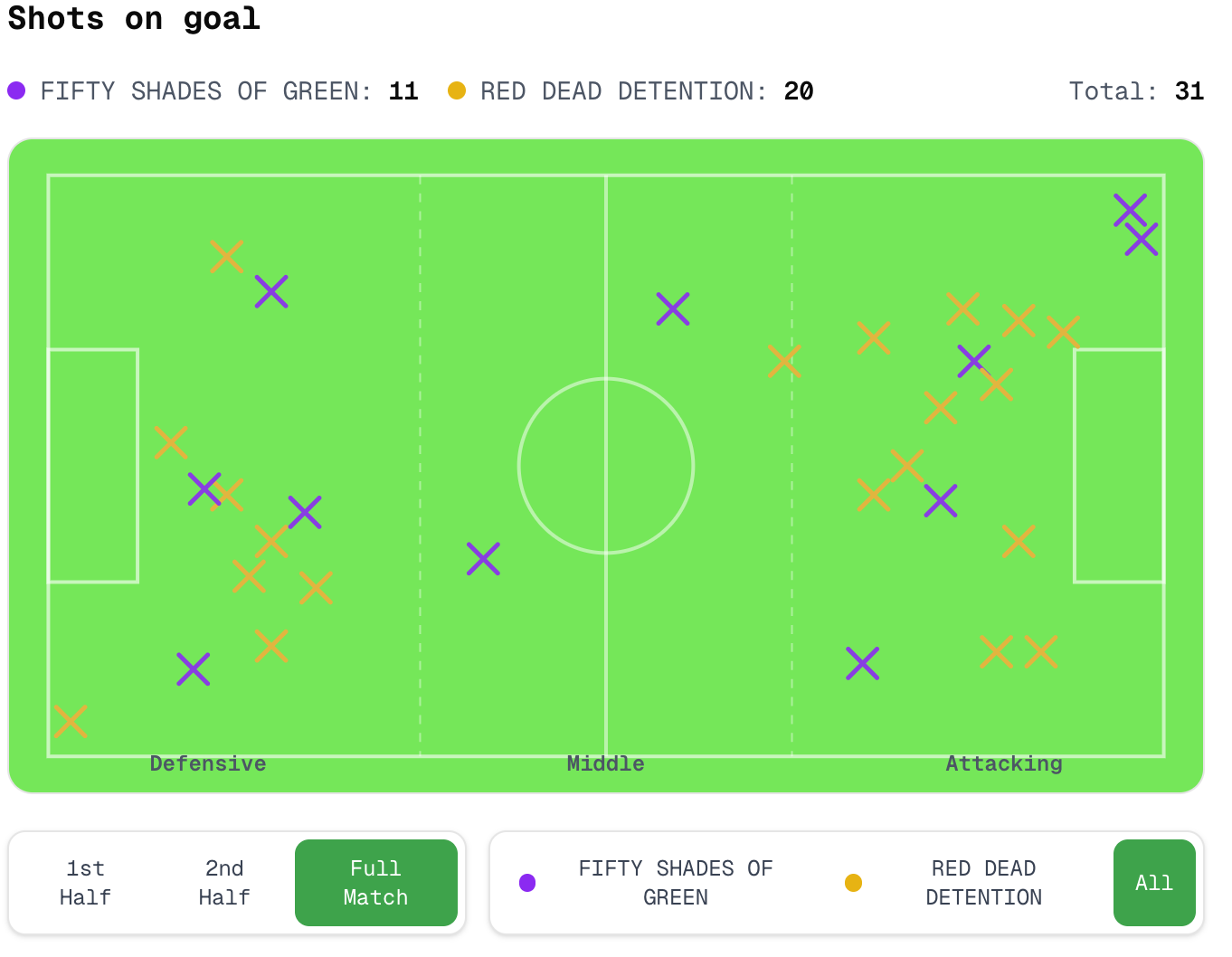This screenshot has height=957, width=1232.
Task: Click the orange X shot marker in the bottom-left corner
Action: (x=71, y=721)
